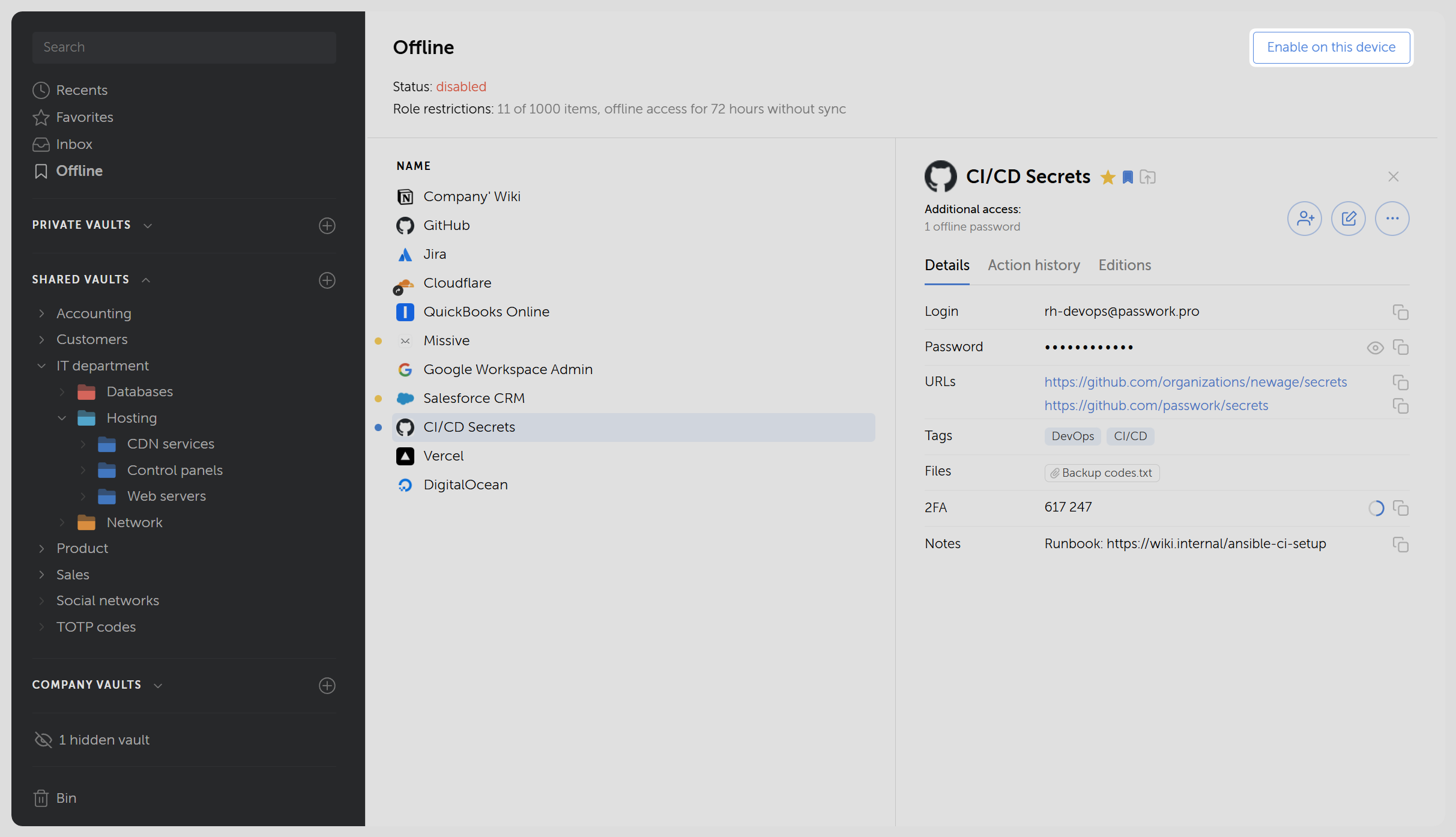Open the more actions ellipsis menu
Viewport: 1456px width, 837px height.
point(1392,219)
